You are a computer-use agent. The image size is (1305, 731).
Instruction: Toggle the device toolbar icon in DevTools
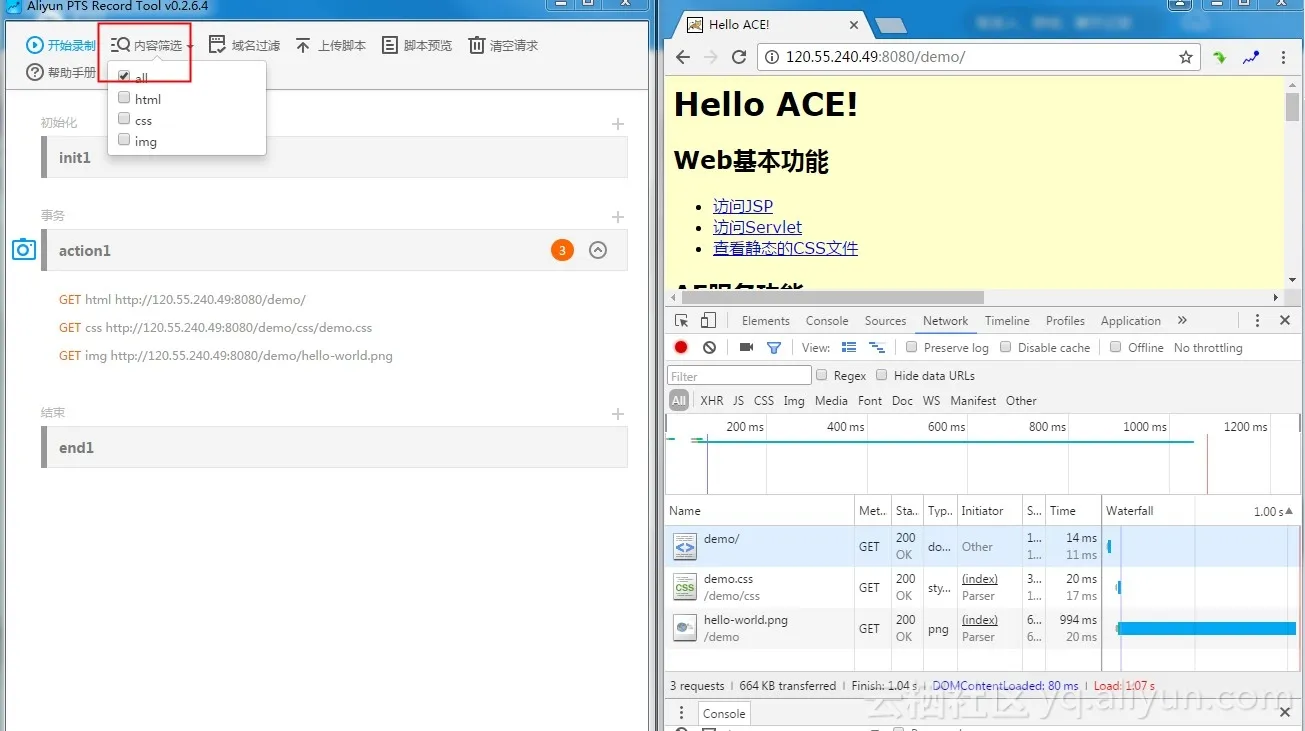coord(708,321)
